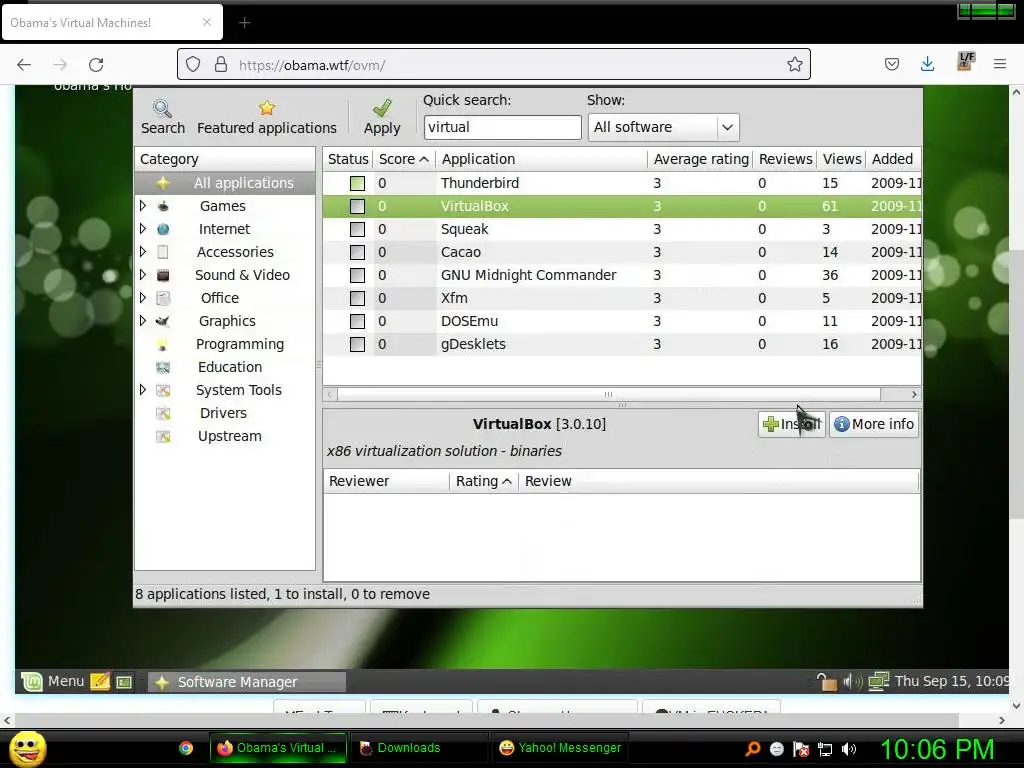Expand the System Tools category
This screenshot has height=768, width=1024.
point(142,390)
